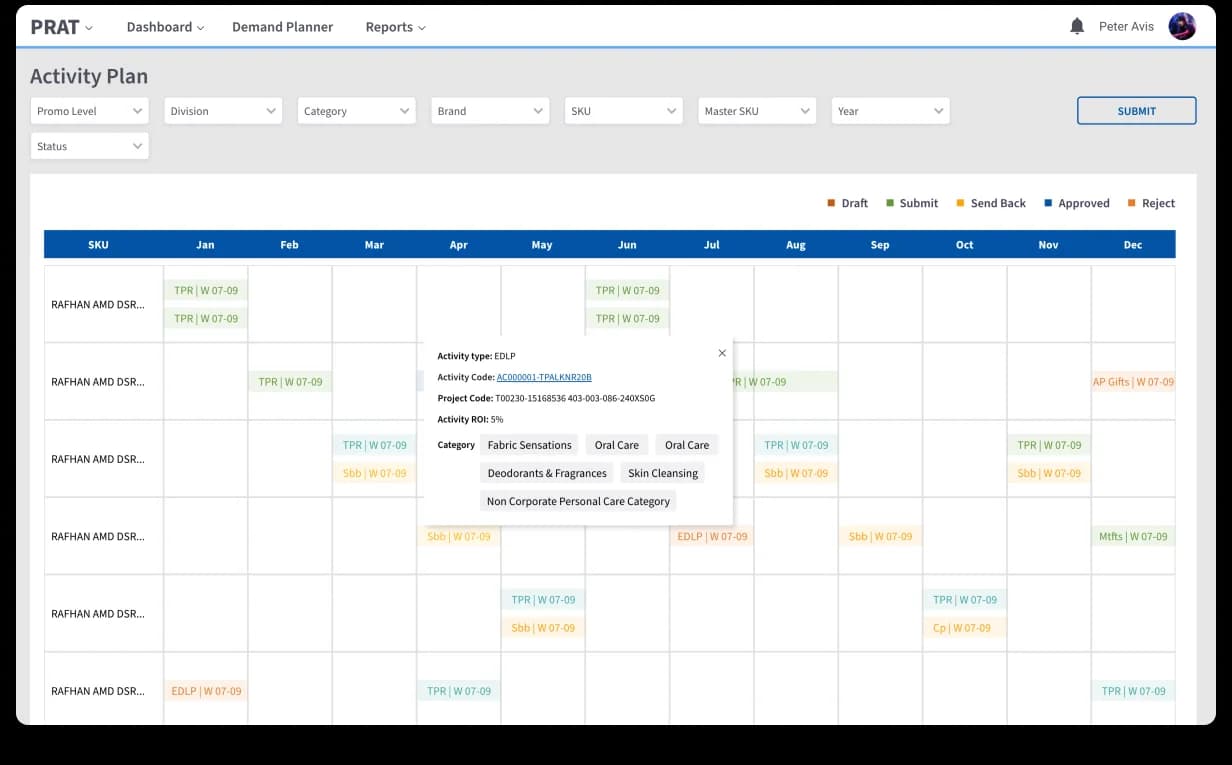
Task: Expand the SKU filter dropdown
Action: 624,111
